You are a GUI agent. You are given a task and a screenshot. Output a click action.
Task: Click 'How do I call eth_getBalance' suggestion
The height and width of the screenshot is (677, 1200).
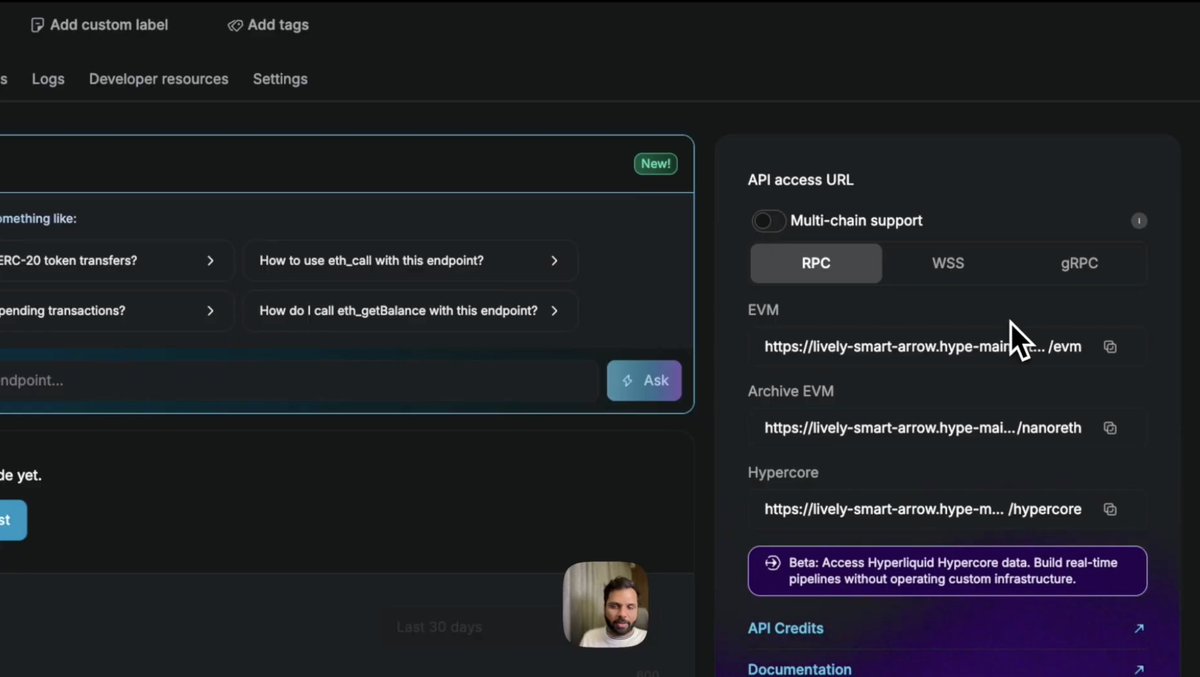click(410, 311)
